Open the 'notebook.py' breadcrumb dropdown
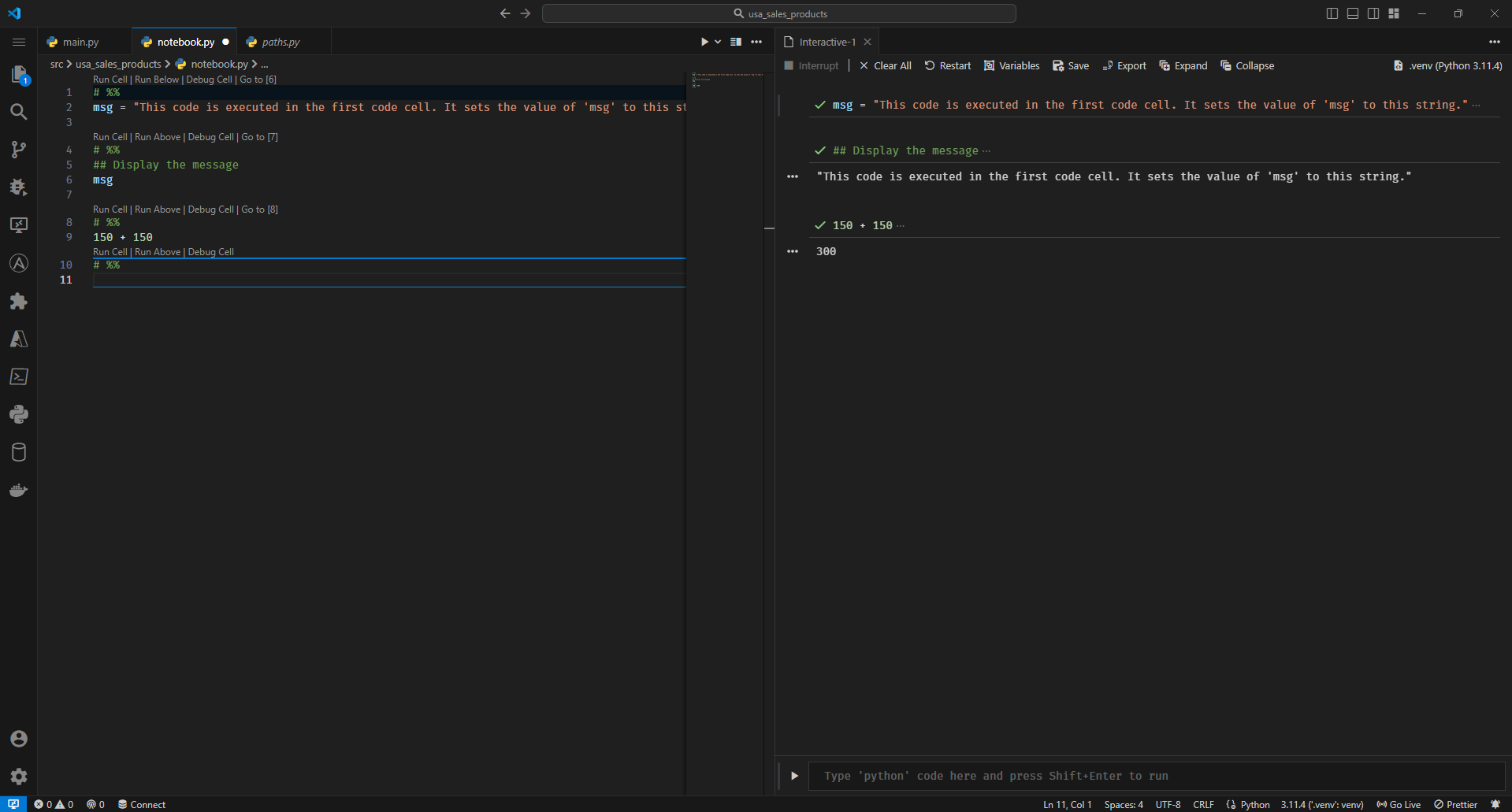Viewport: 1512px width, 812px height. tap(212, 64)
